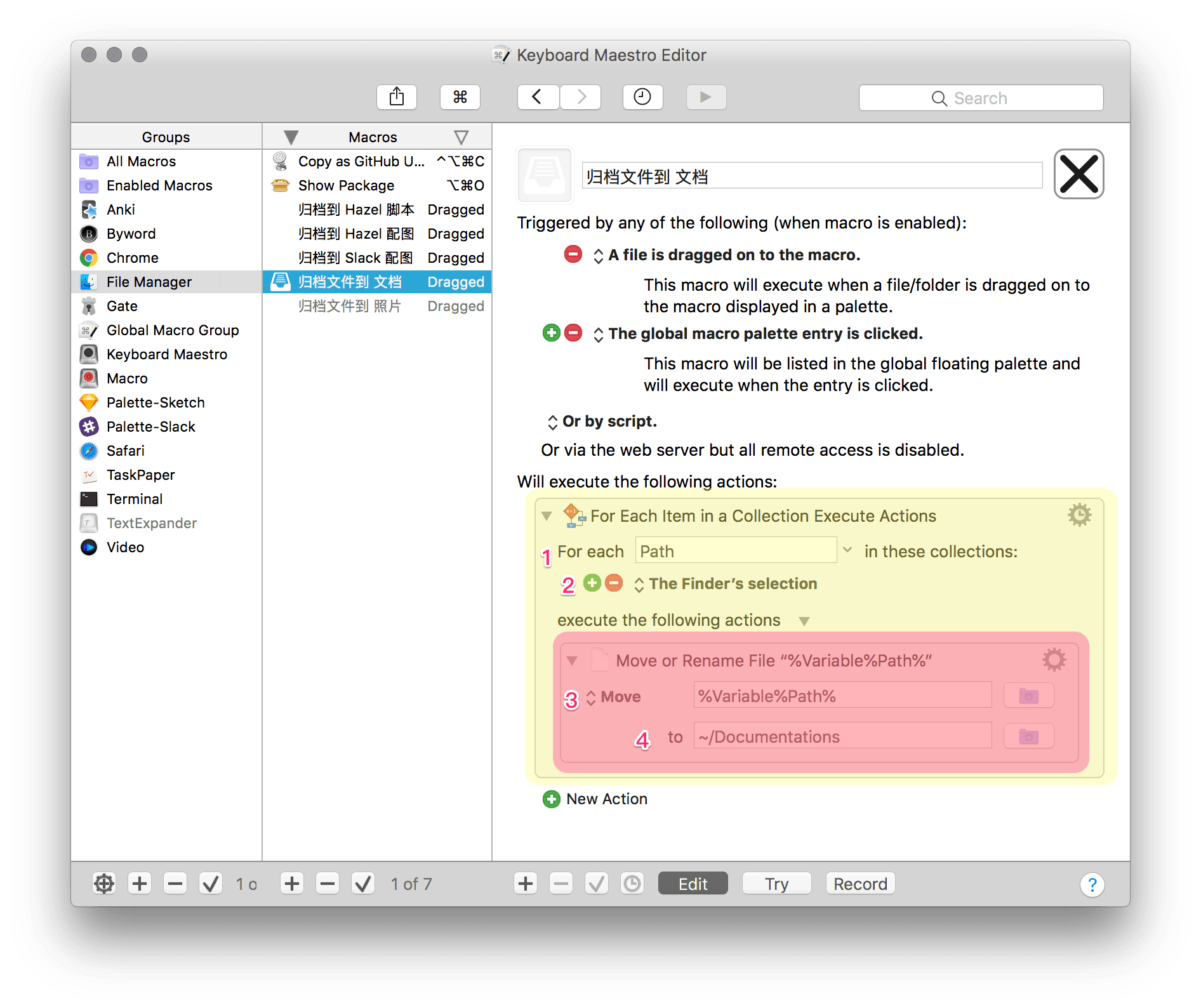Viewport: 1201px width, 1008px height.
Task: Collapse the For Each Item action triangle
Action: coord(547,516)
